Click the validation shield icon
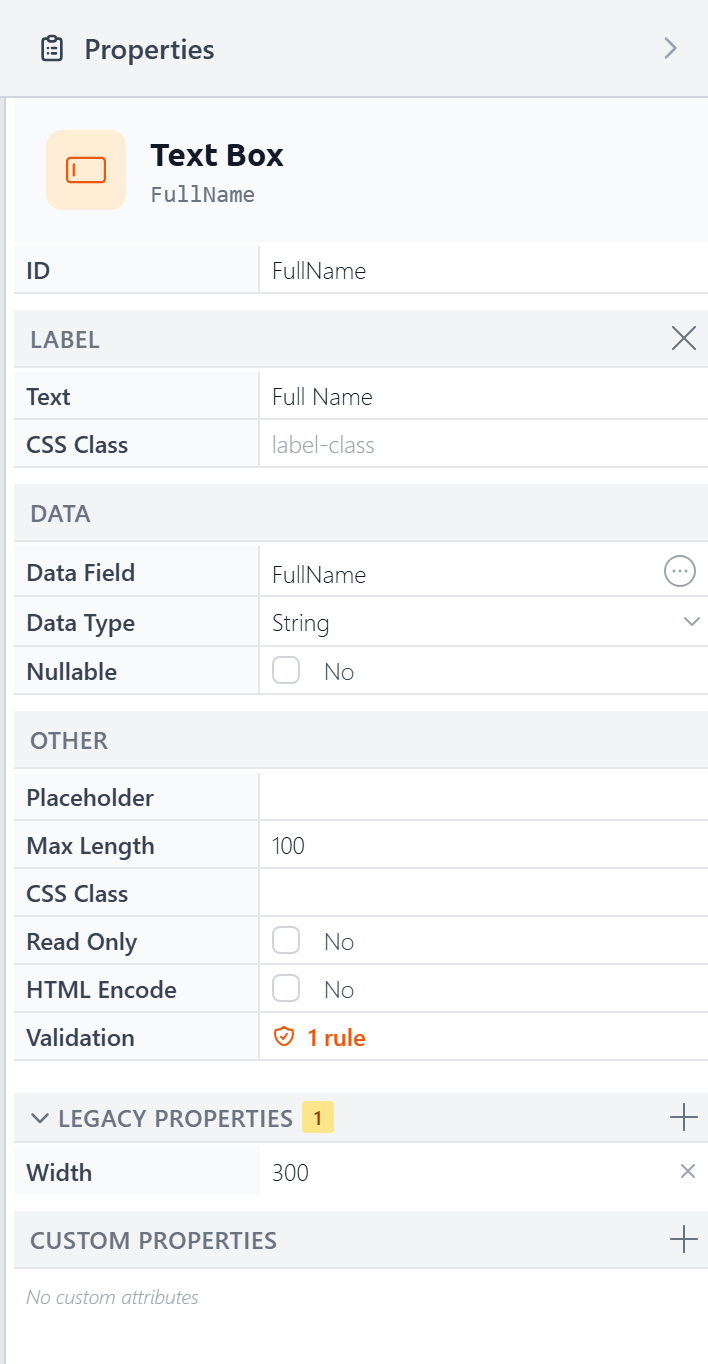The height and width of the screenshot is (1364, 708). tap(284, 1037)
